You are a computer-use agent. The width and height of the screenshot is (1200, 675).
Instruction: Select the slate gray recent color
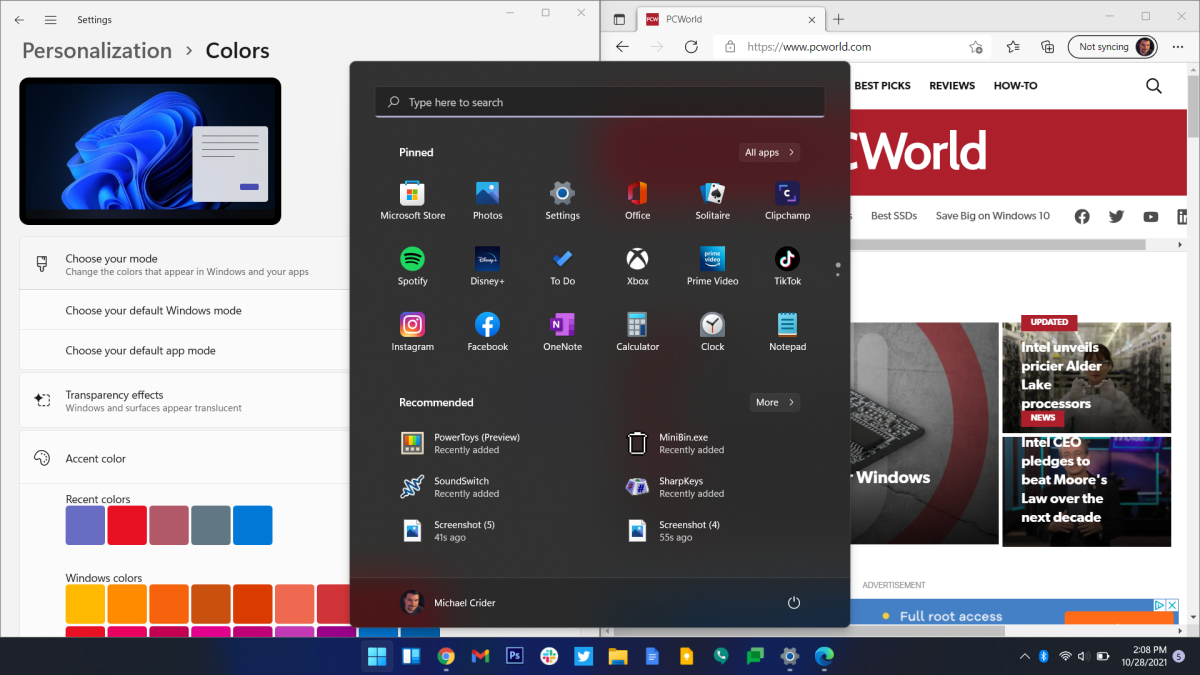point(211,525)
